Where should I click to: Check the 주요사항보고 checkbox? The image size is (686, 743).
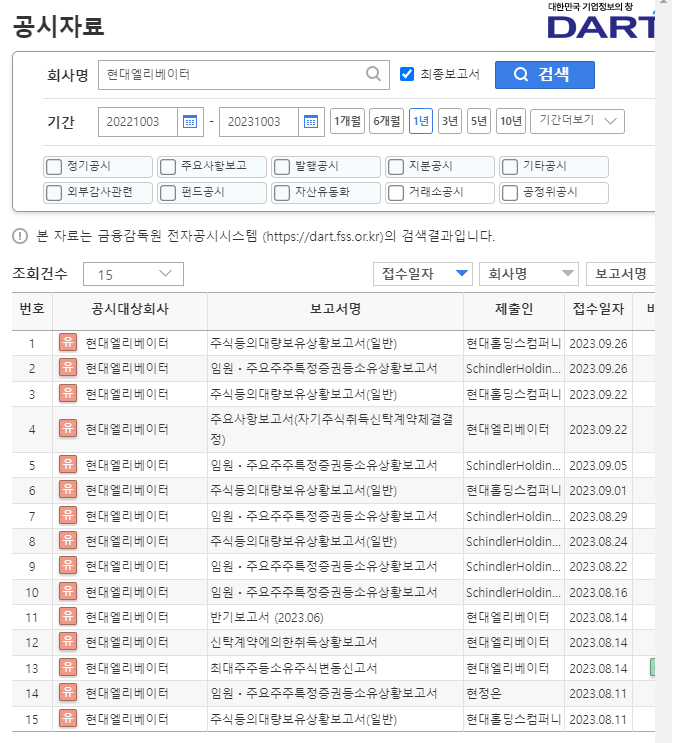coord(168,167)
